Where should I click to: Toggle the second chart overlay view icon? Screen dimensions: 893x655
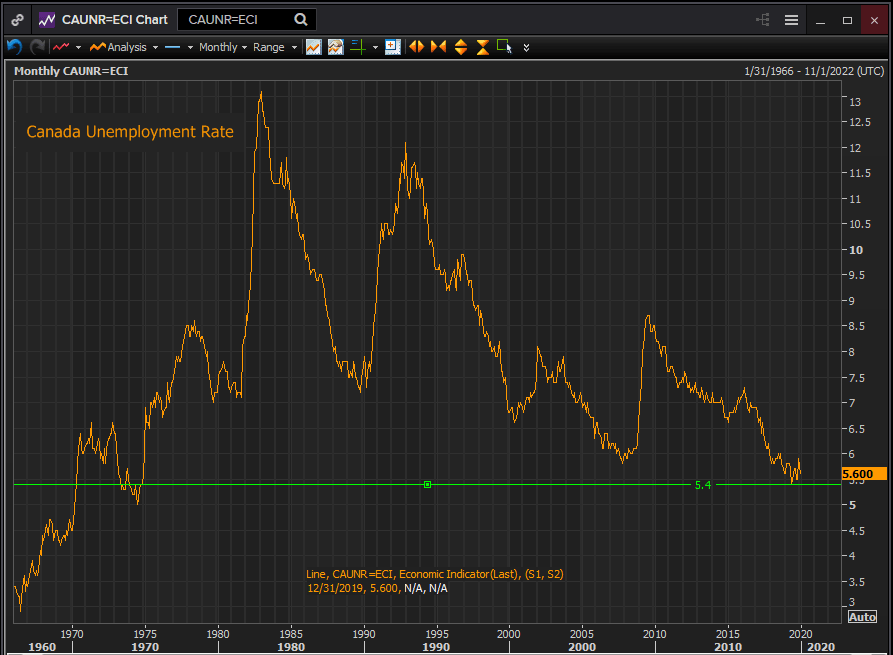tap(335, 47)
